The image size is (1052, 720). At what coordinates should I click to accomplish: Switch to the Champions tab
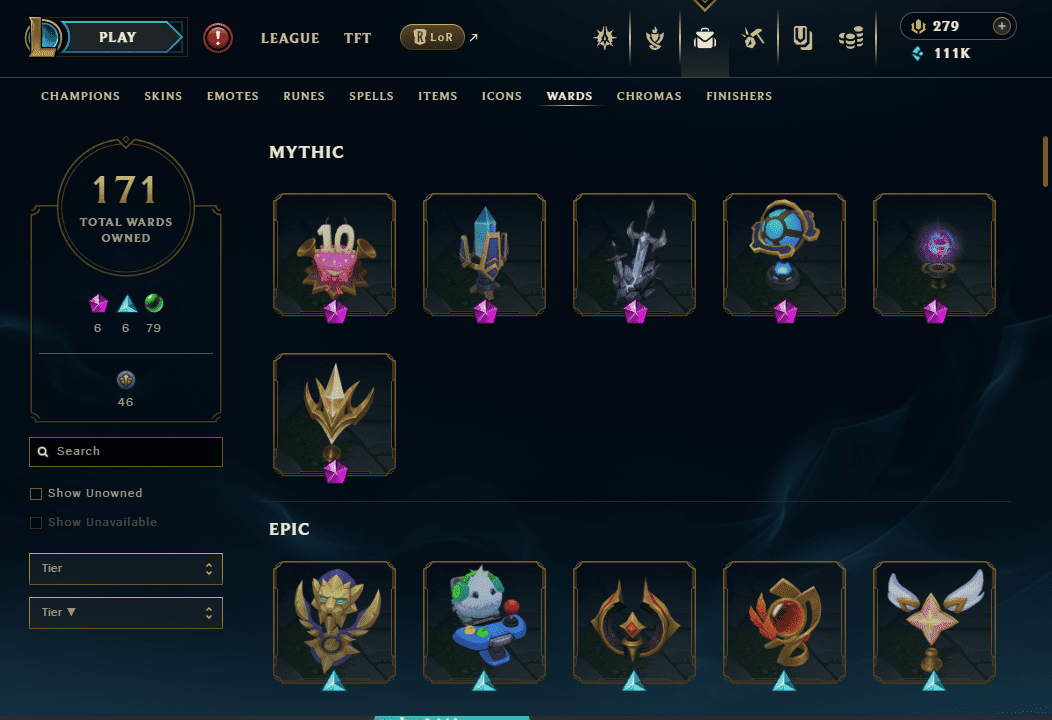point(81,96)
